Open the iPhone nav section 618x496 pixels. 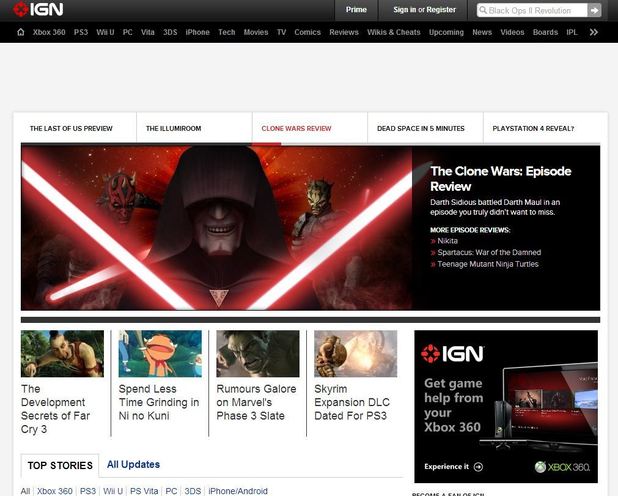pos(197,32)
